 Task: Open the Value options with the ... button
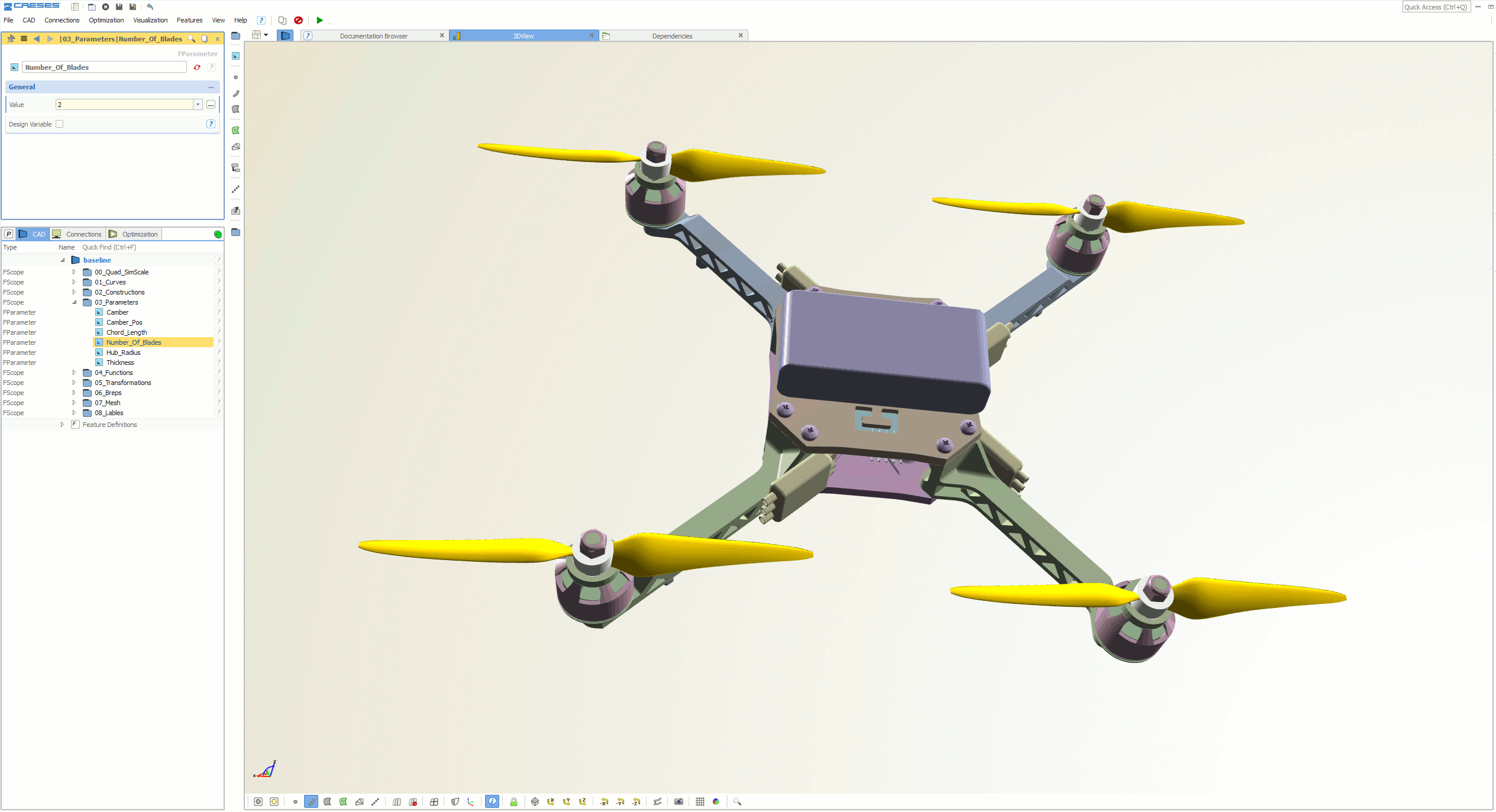pyautogui.click(x=211, y=104)
